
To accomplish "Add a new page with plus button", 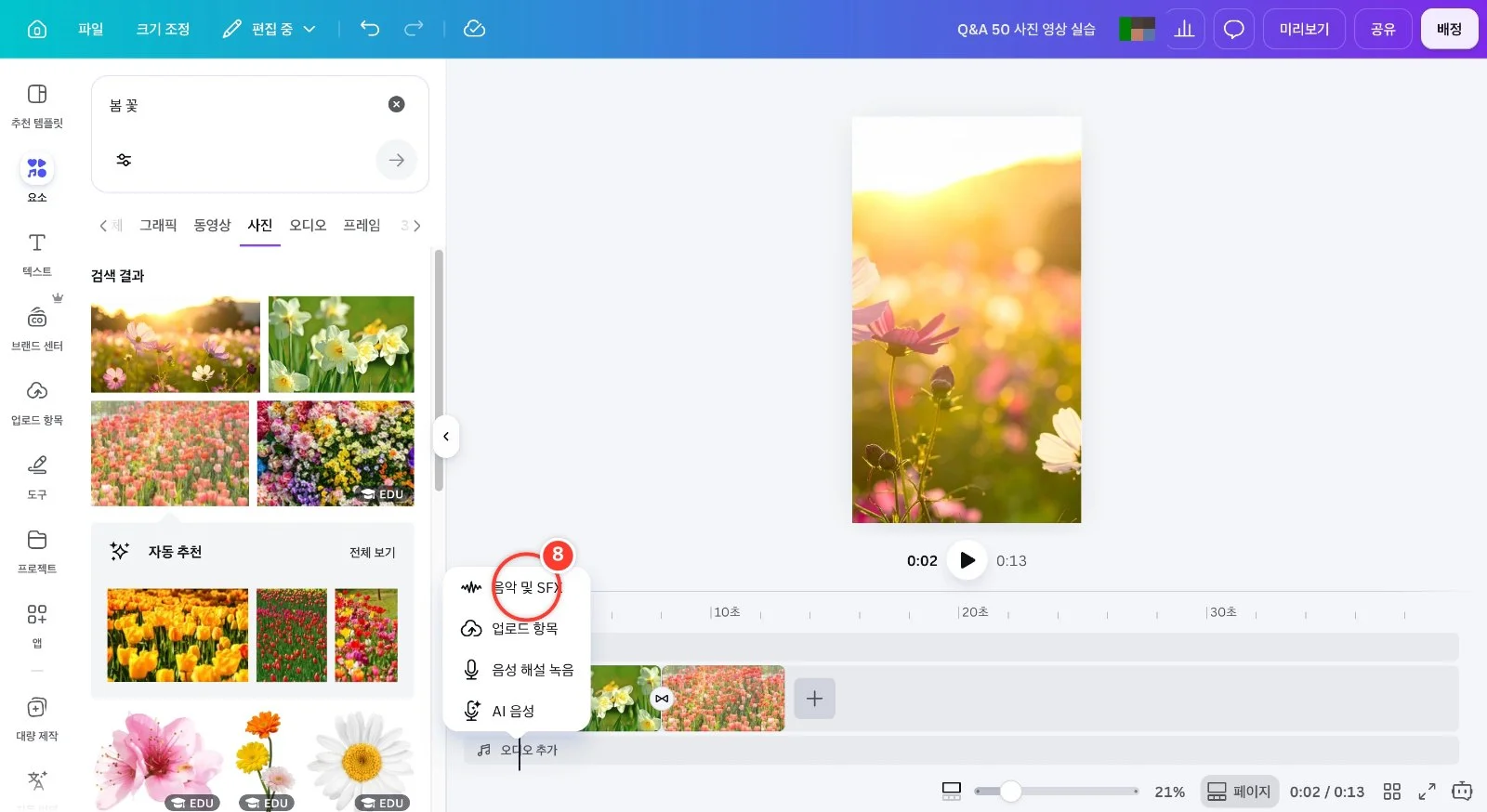I will (814, 698).
